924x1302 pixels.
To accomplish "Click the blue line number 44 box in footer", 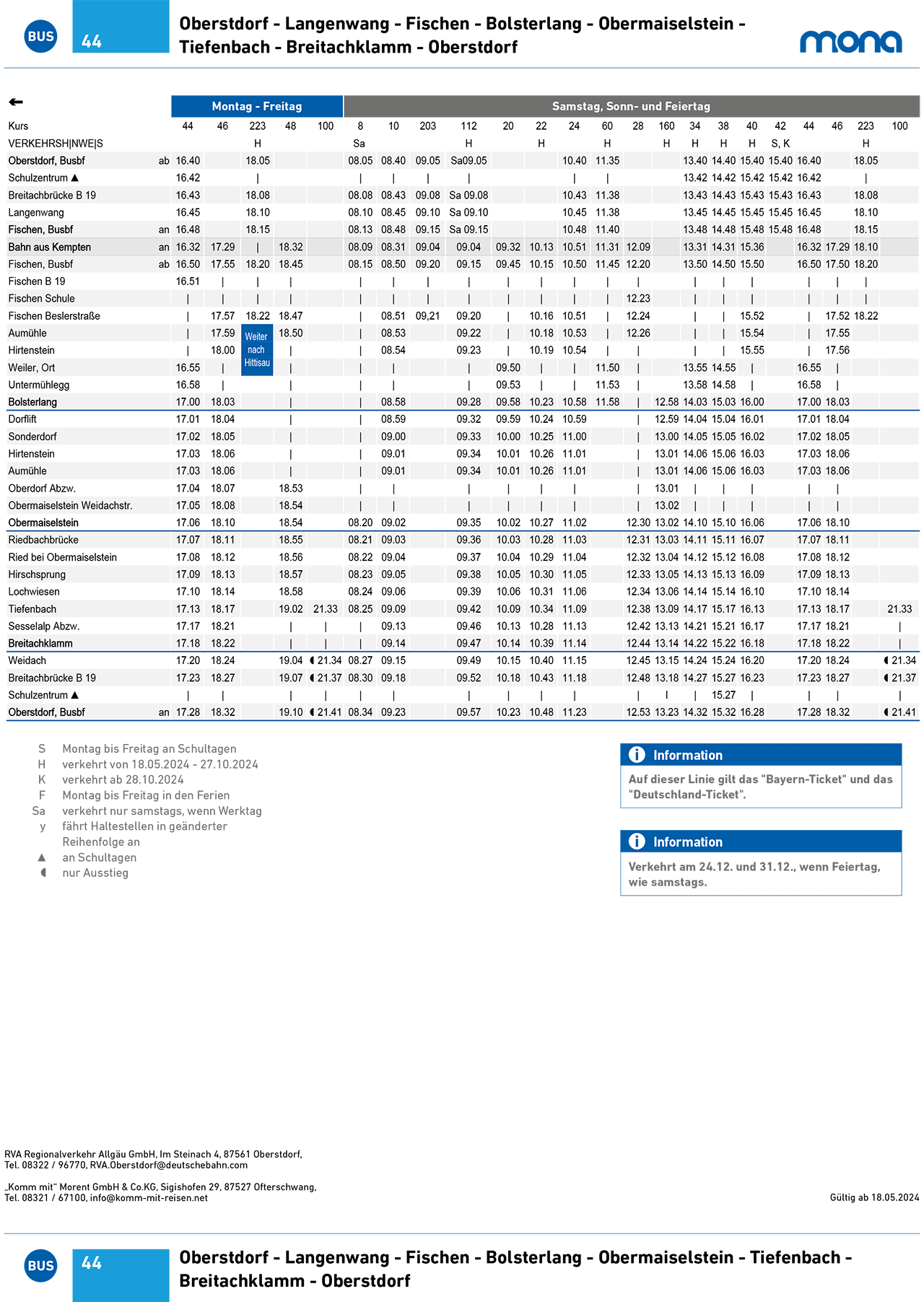I will 121,1275.
